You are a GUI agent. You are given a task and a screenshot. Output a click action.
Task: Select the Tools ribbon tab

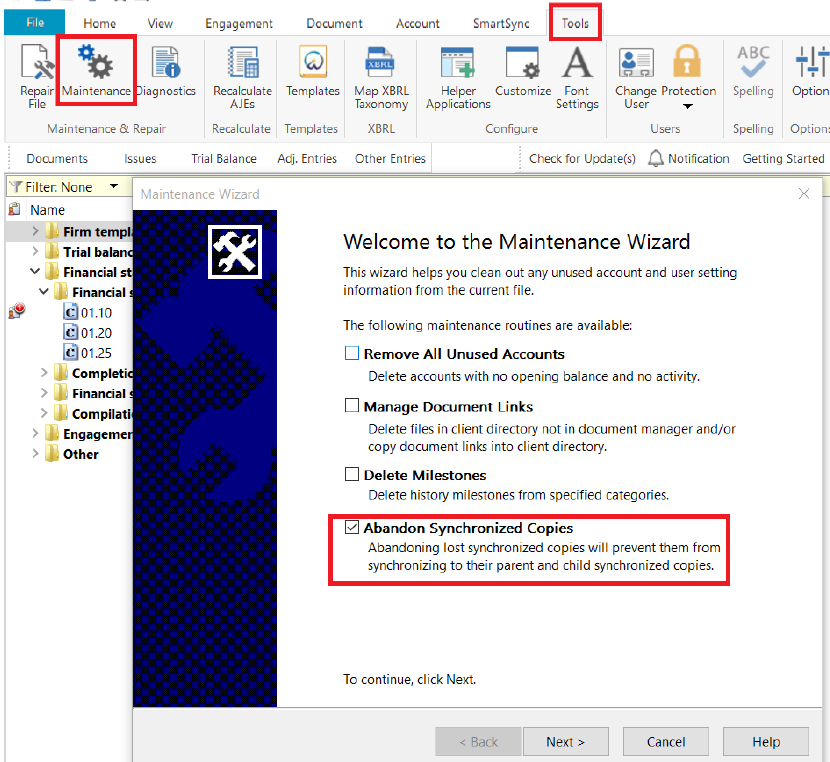click(x=575, y=23)
